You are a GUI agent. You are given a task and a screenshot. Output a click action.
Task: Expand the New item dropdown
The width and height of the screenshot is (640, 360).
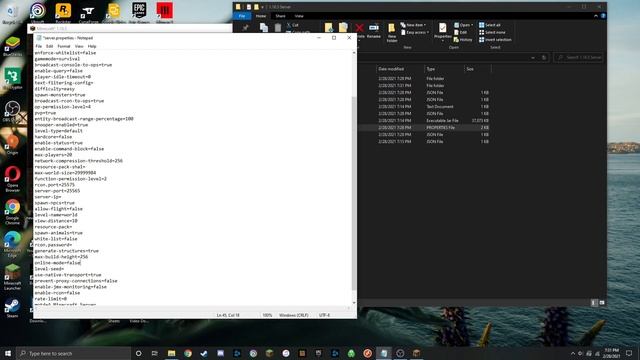[413, 25]
